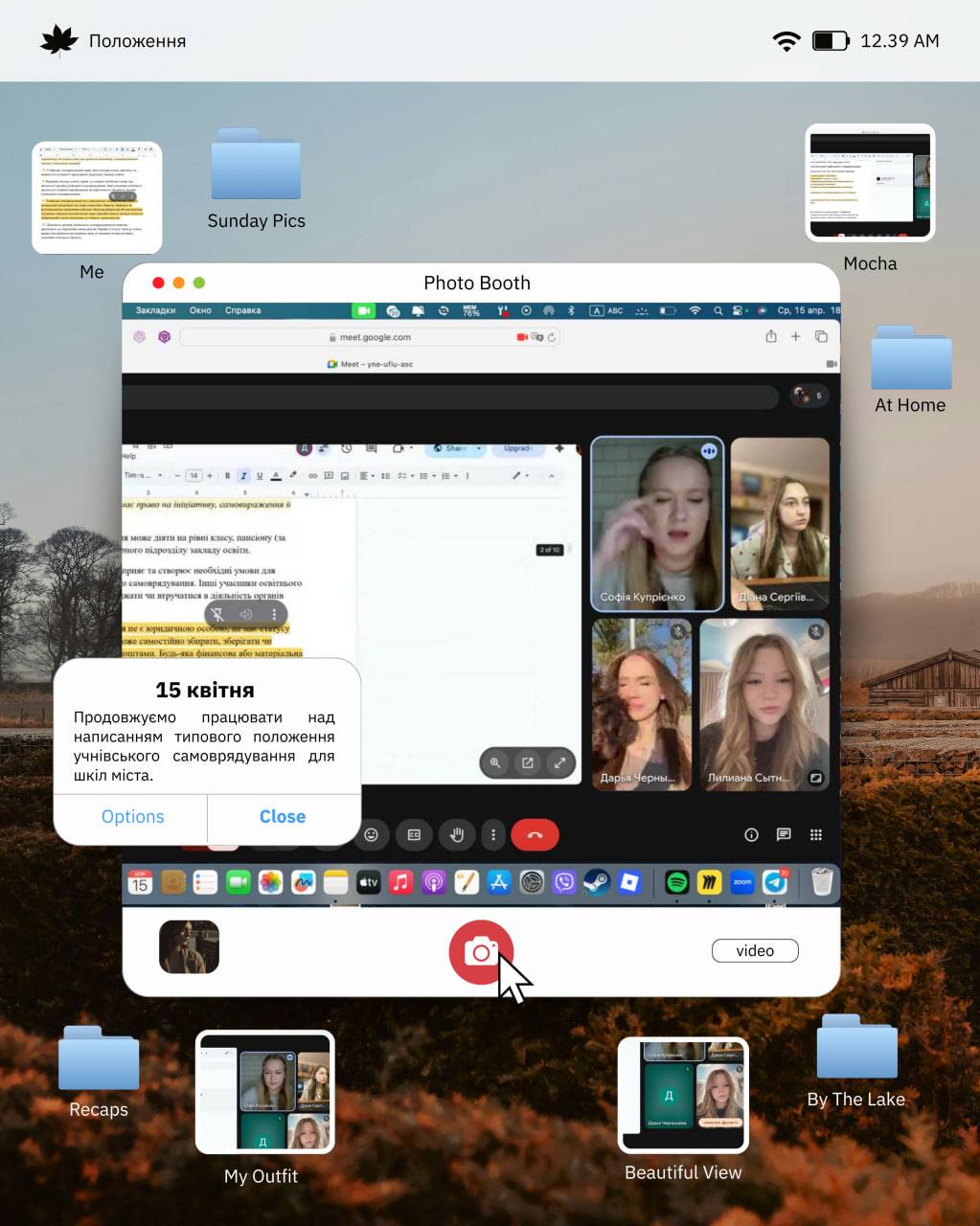Click Options in the 15 квітня dialog

[132, 816]
